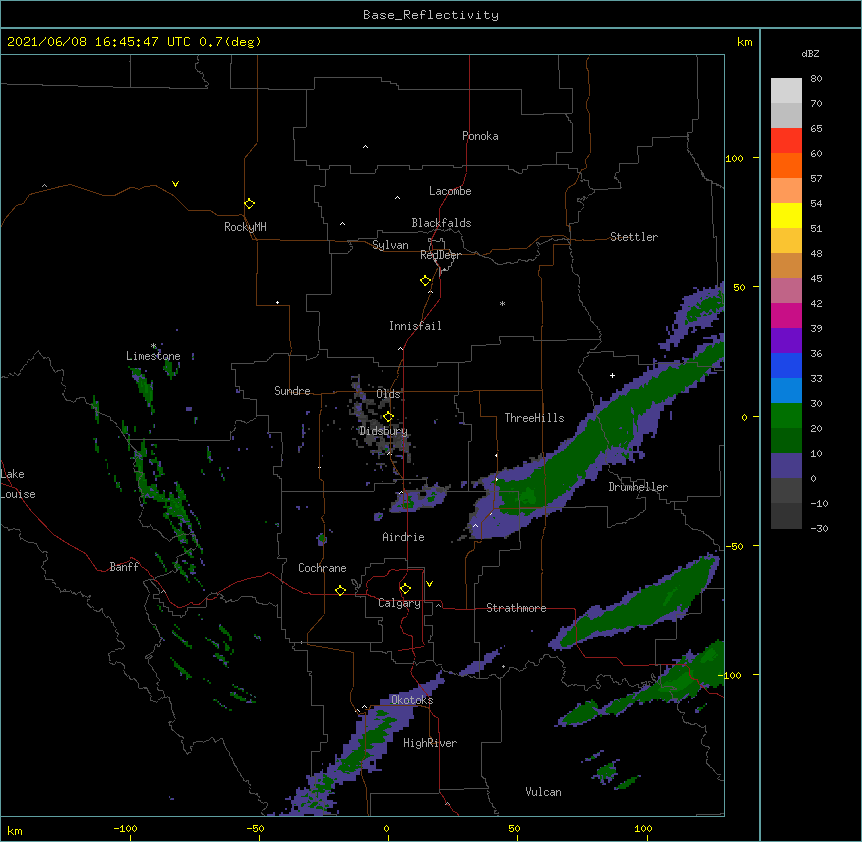The width and height of the screenshot is (862, 842).
Task: Click the Banff label
Action: [x=124, y=567]
